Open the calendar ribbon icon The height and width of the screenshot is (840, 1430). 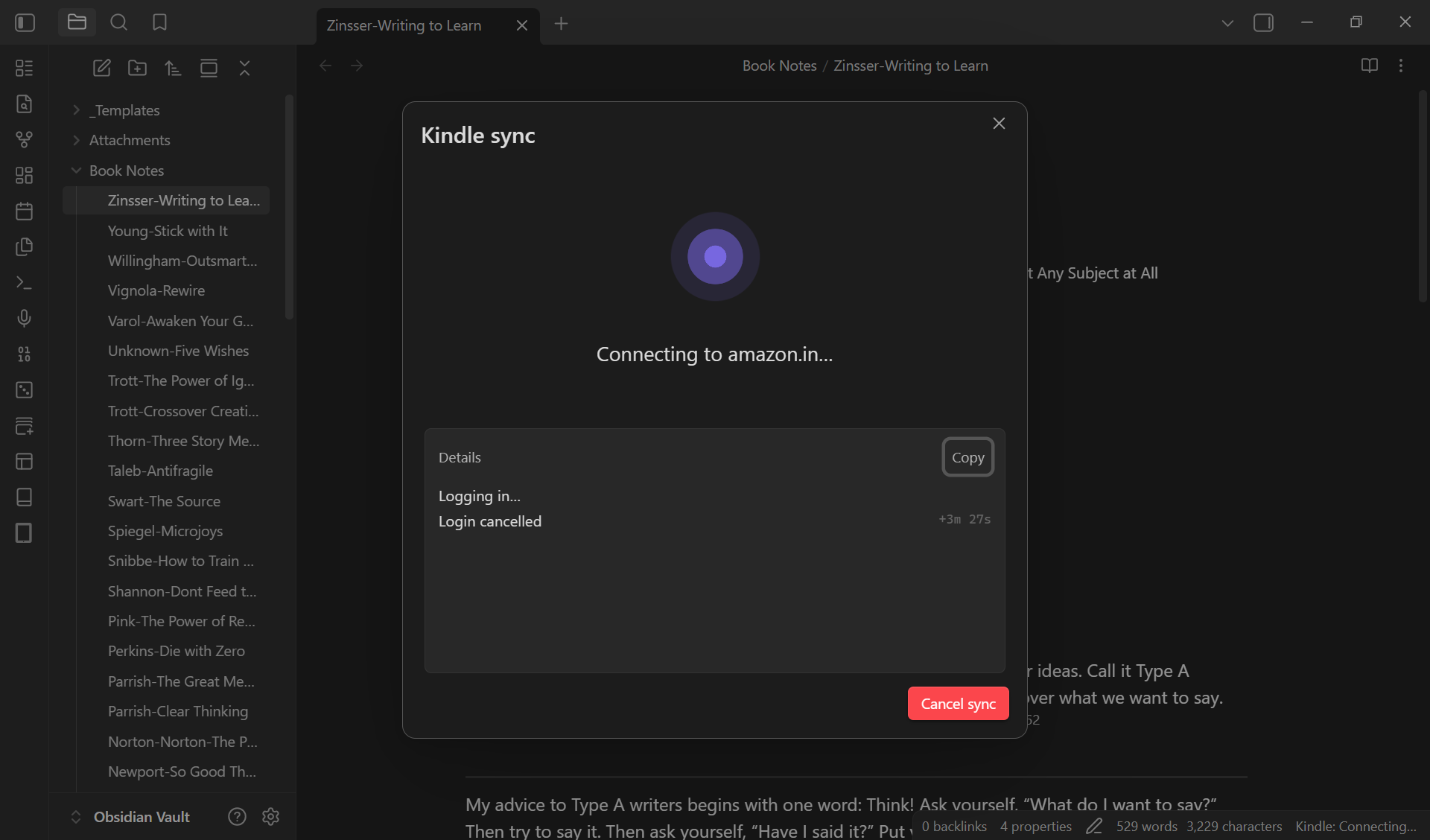24,211
